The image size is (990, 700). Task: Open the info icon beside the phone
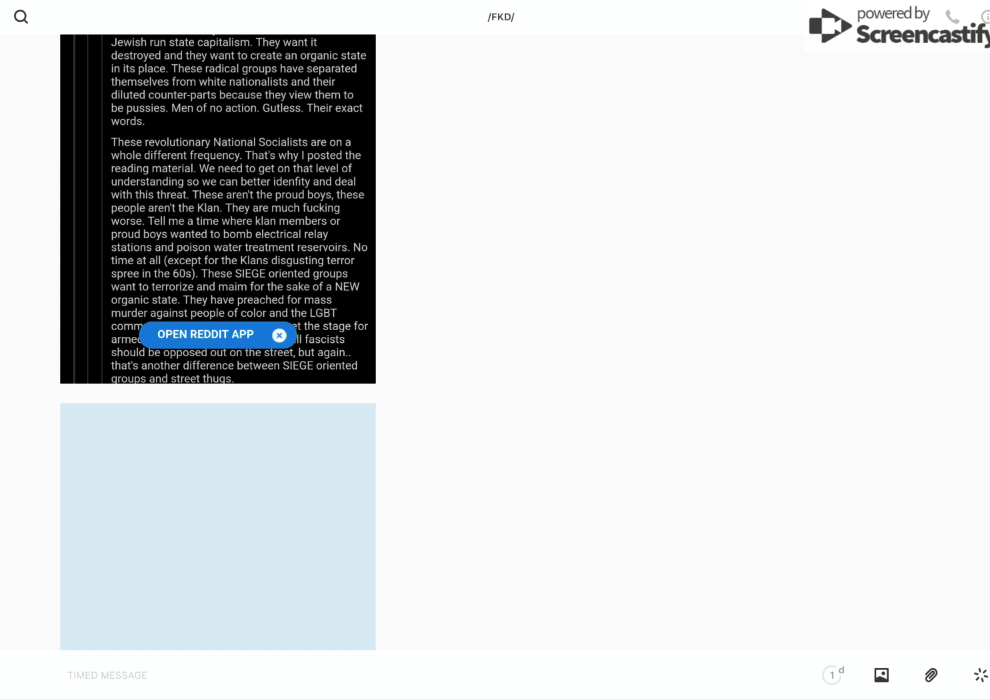(x=984, y=17)
